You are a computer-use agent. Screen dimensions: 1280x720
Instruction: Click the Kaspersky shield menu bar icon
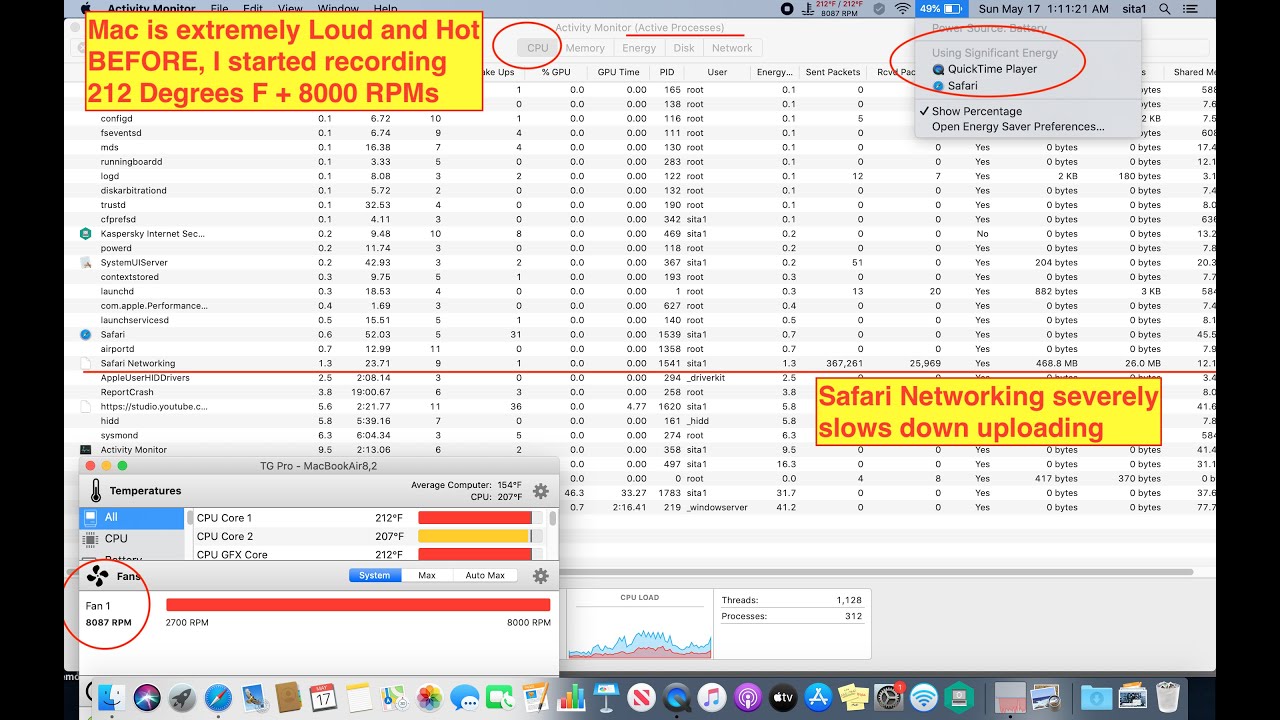(x=878, y=8)
